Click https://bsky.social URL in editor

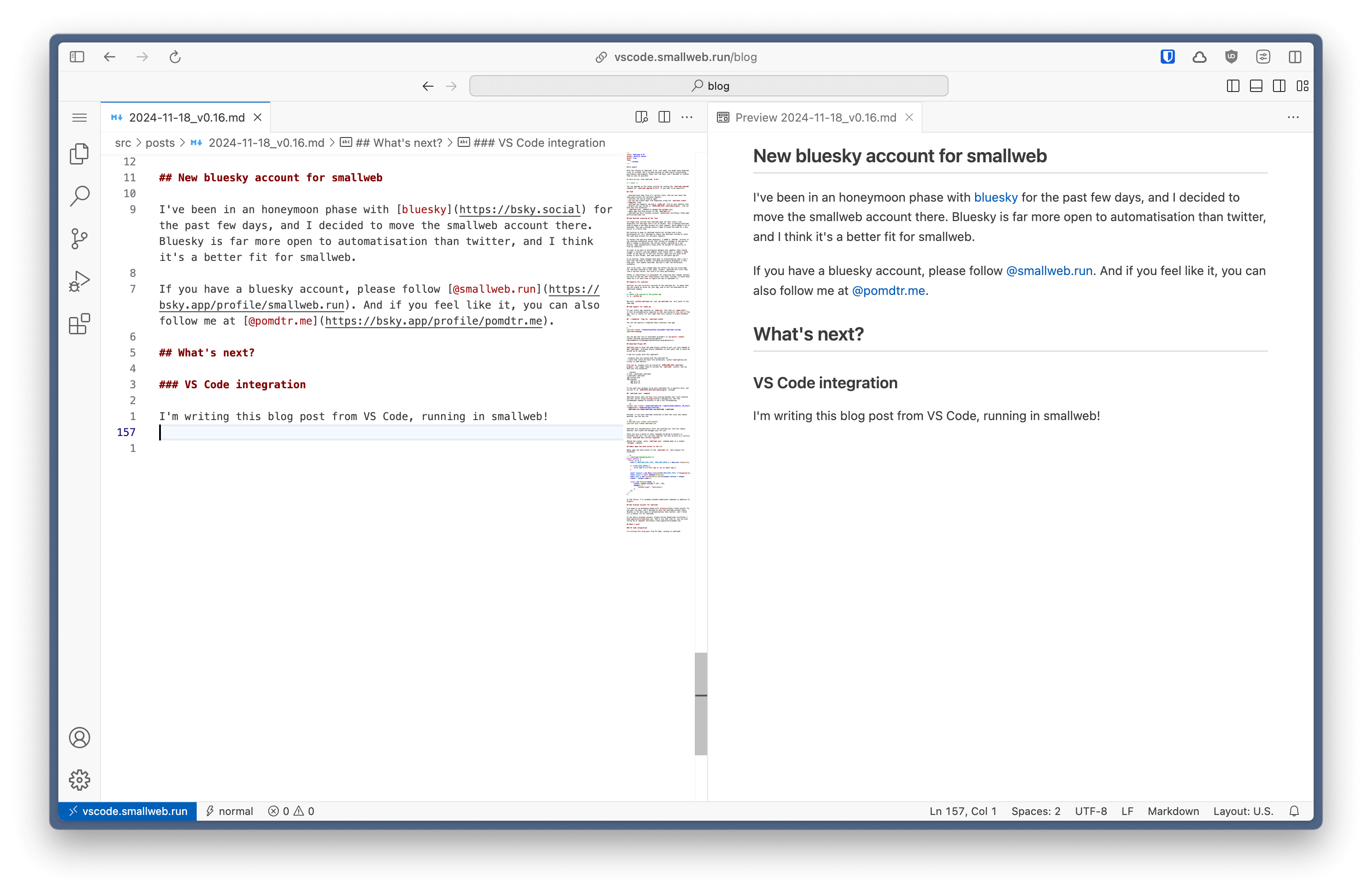click(519, 209)
